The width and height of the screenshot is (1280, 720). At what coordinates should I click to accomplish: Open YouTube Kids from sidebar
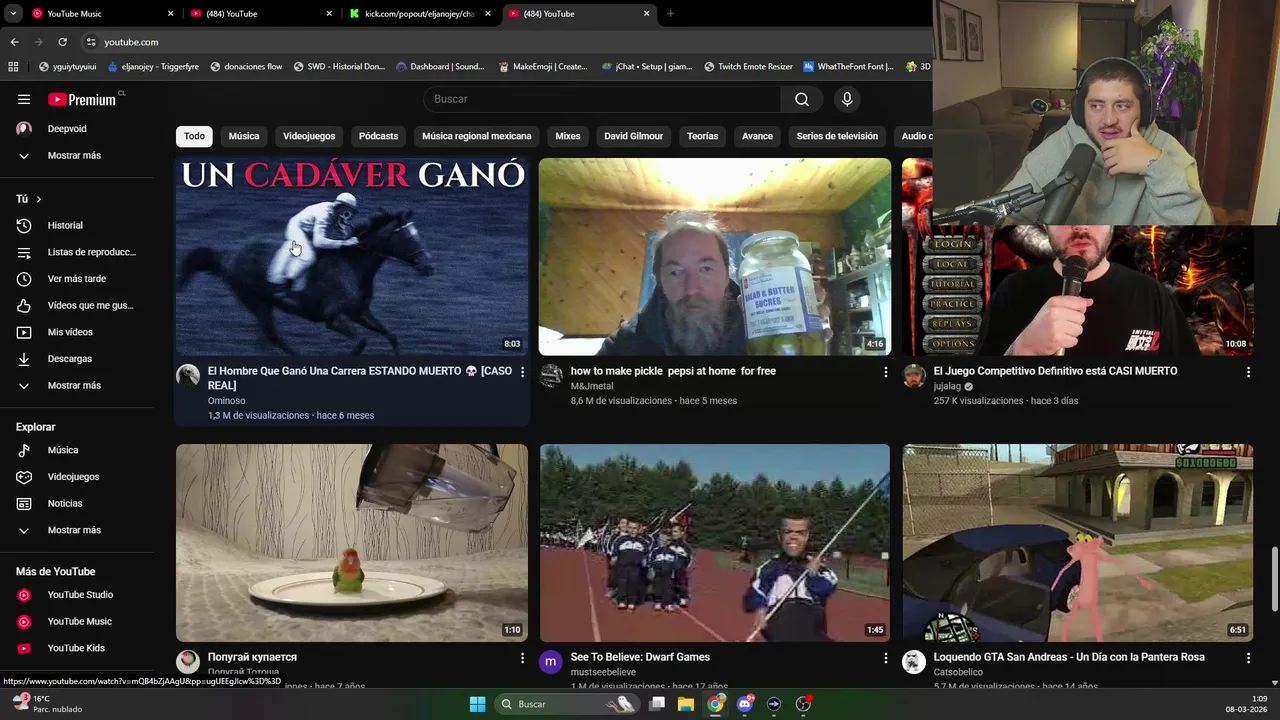point(76,648)
